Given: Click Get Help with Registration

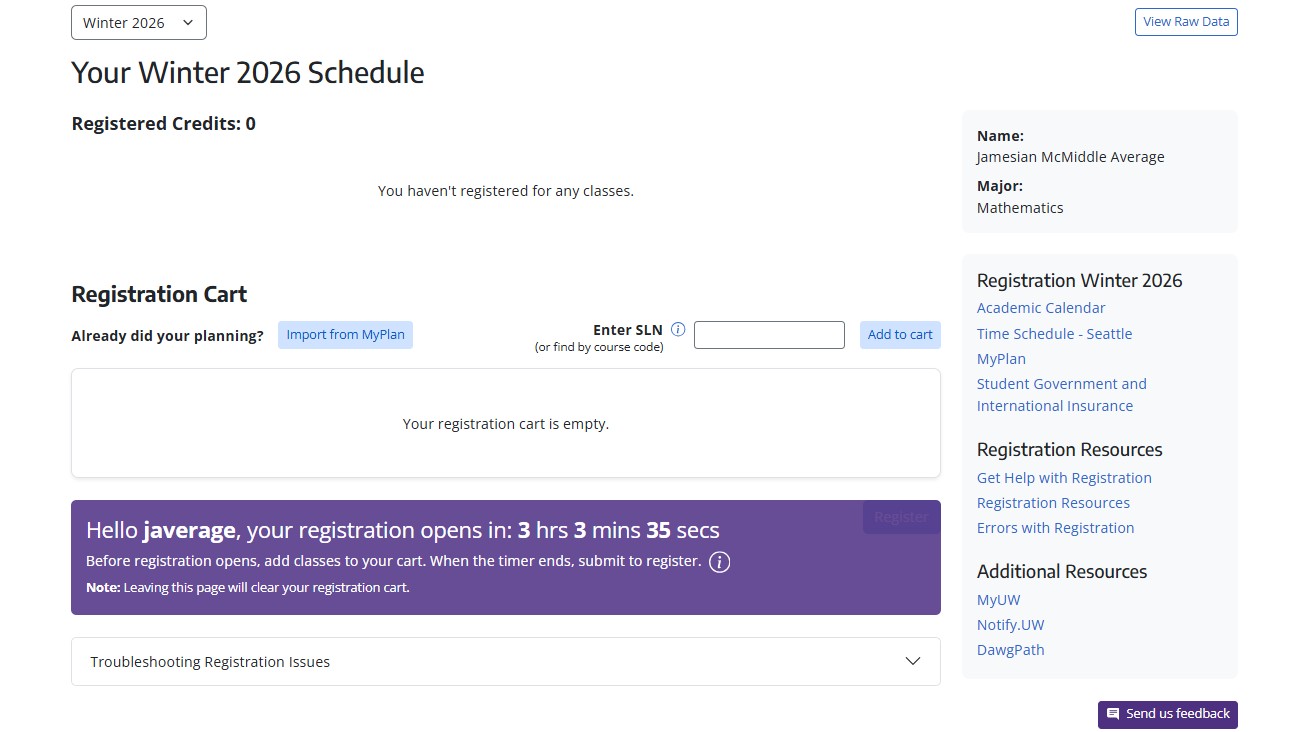Looking at the screenshot, I should pyautogui.click(x=1064, y=477).
